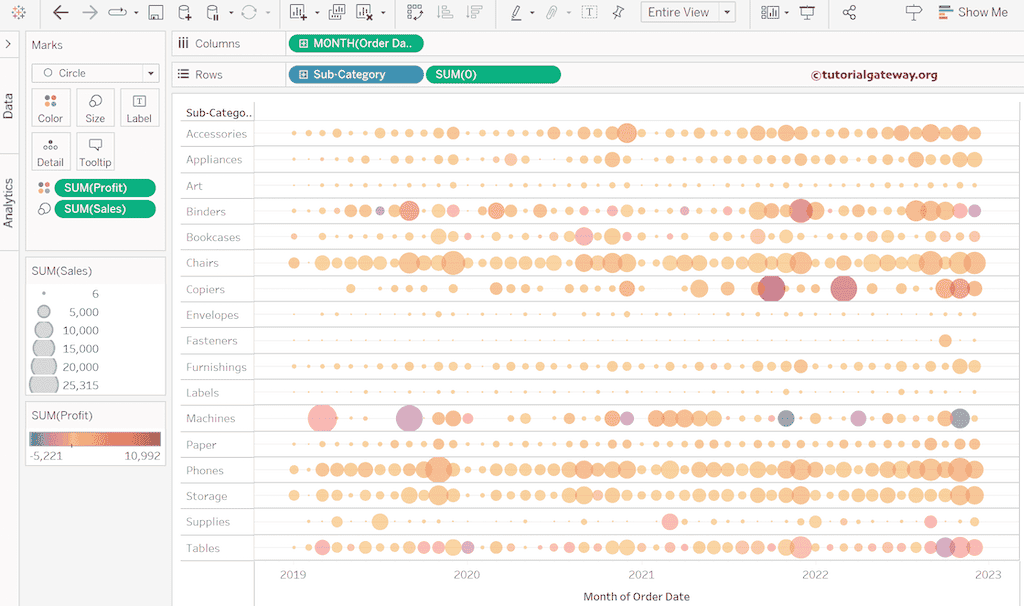Open the Tooltip editor from the Marks card
The height and width of the screenshot is (606, 1024).
tap(95, 152)
